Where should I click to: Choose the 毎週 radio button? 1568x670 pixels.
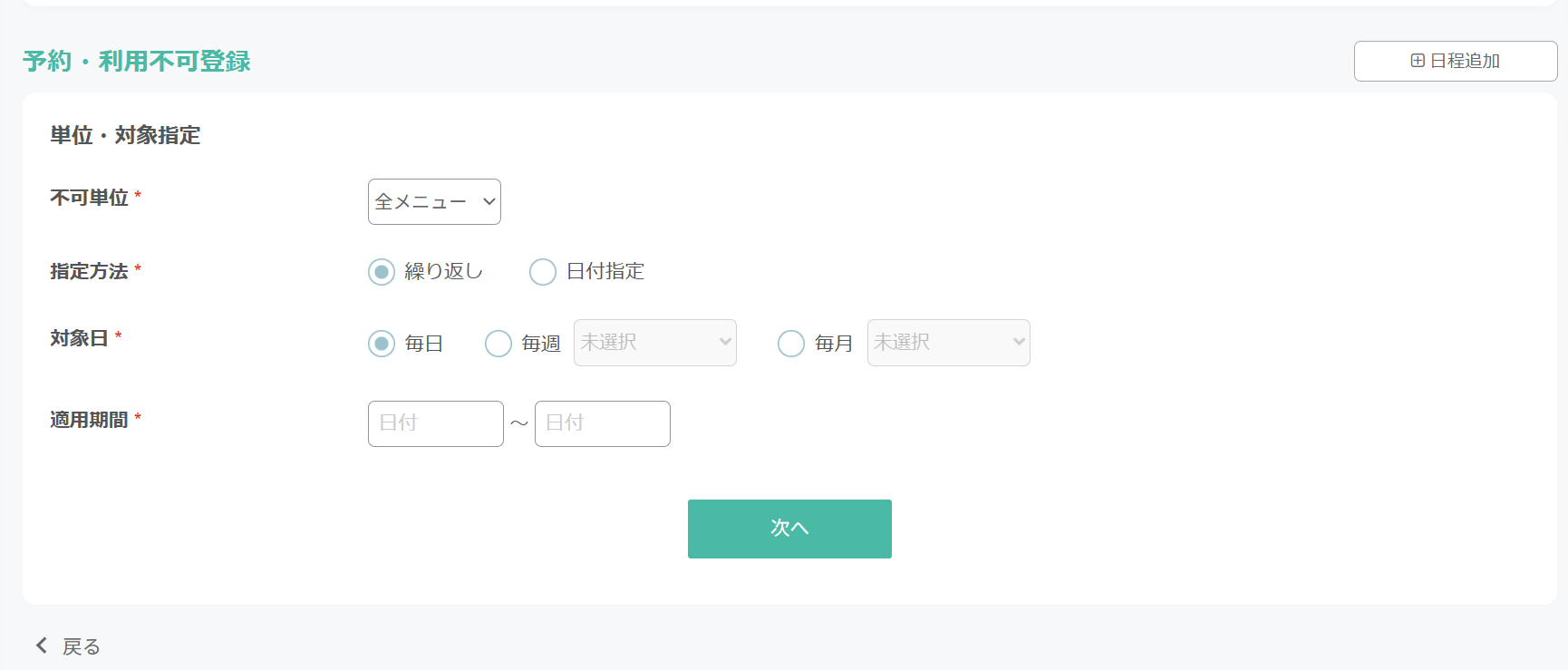tap(498, 344)
